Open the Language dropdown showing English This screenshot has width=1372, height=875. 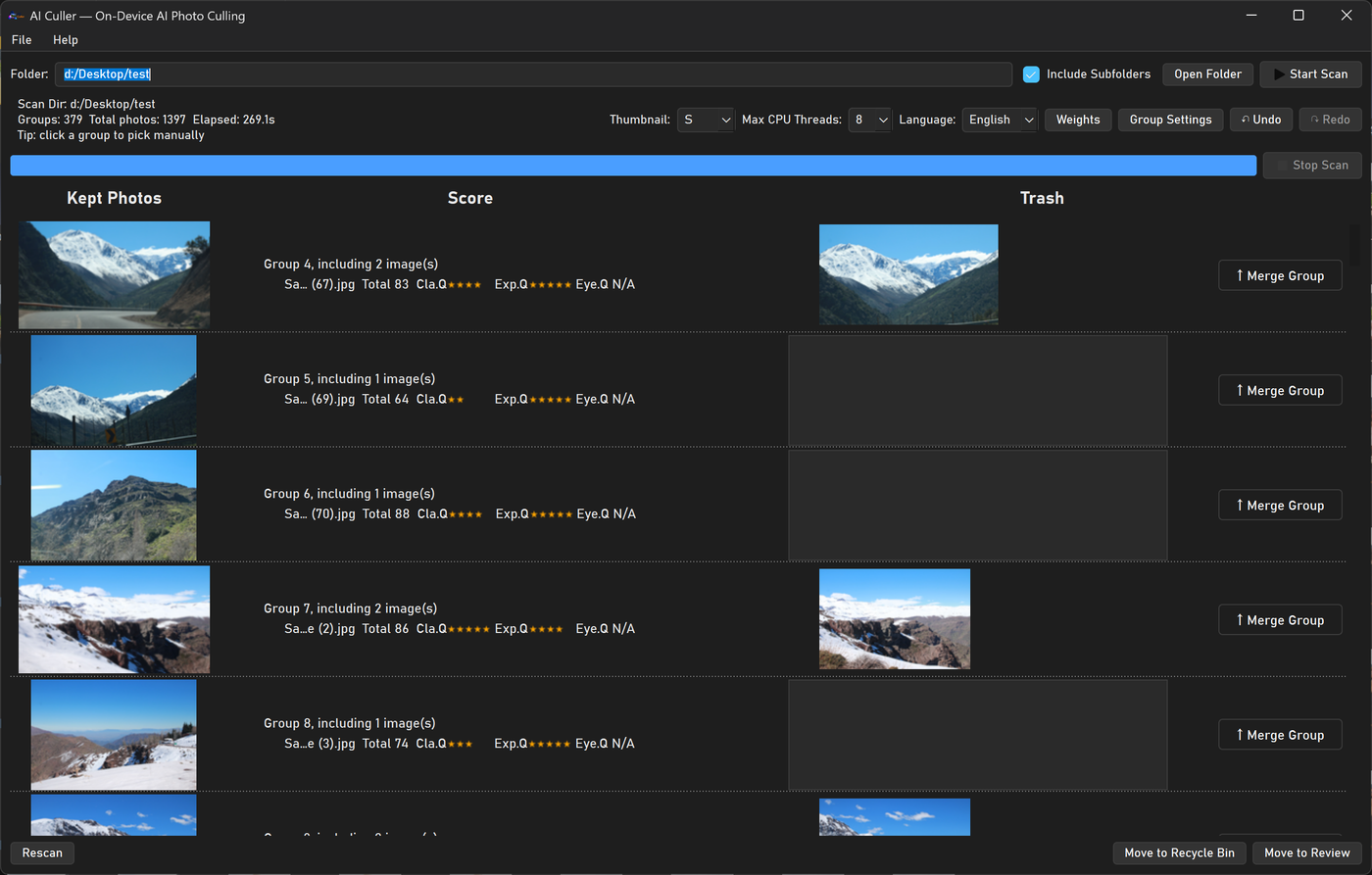1000,120
